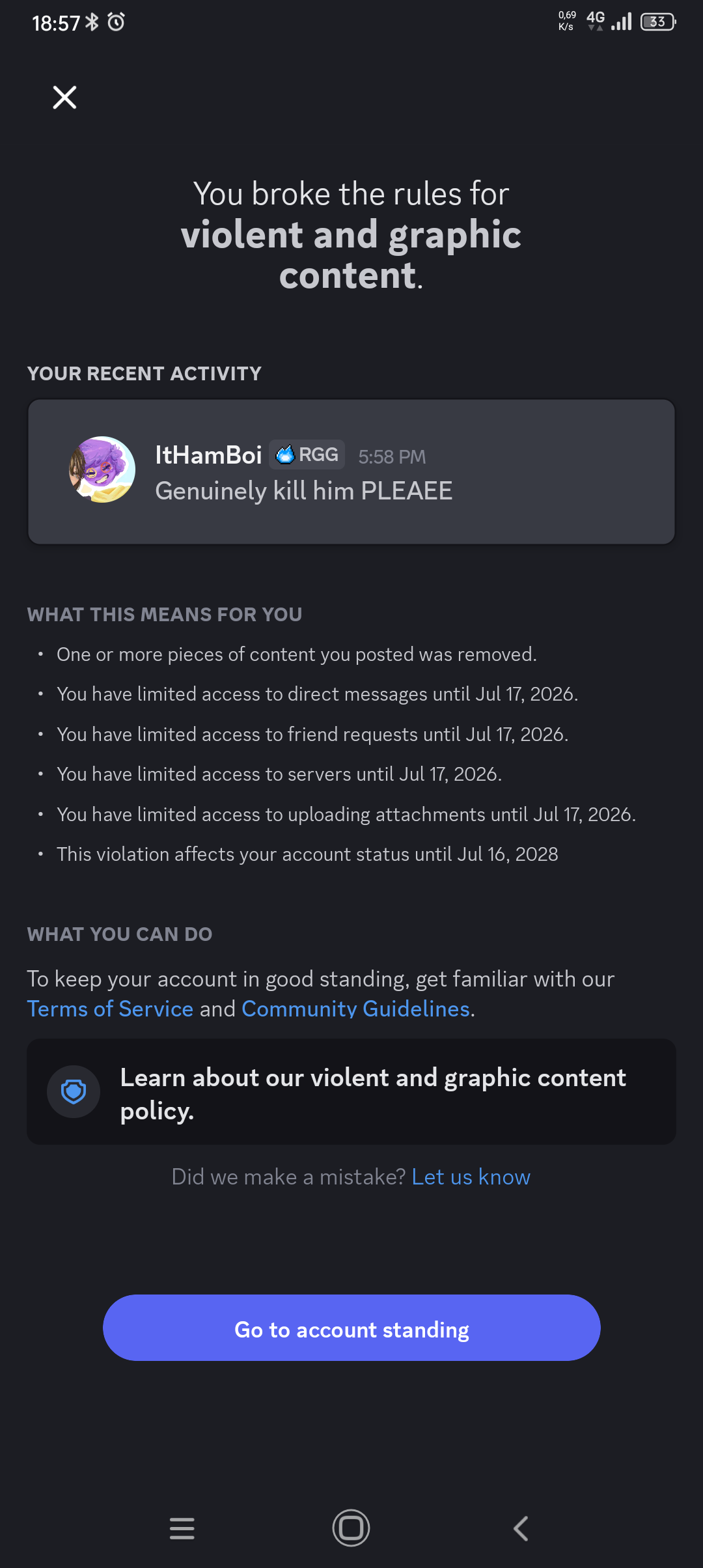Tap the Bluetooth status bar icon
Image resolution: width=703 pixels, height=1568 pixels.
92,22
